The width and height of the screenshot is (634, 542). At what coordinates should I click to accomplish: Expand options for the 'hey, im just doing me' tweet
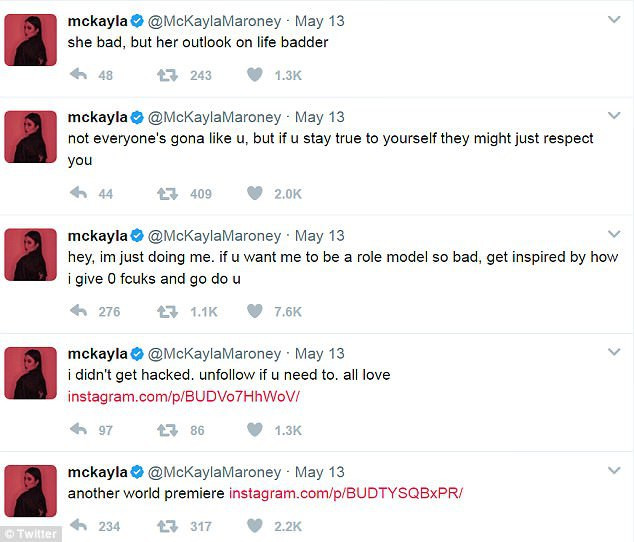pyautogui.click(x=614, y=235)
